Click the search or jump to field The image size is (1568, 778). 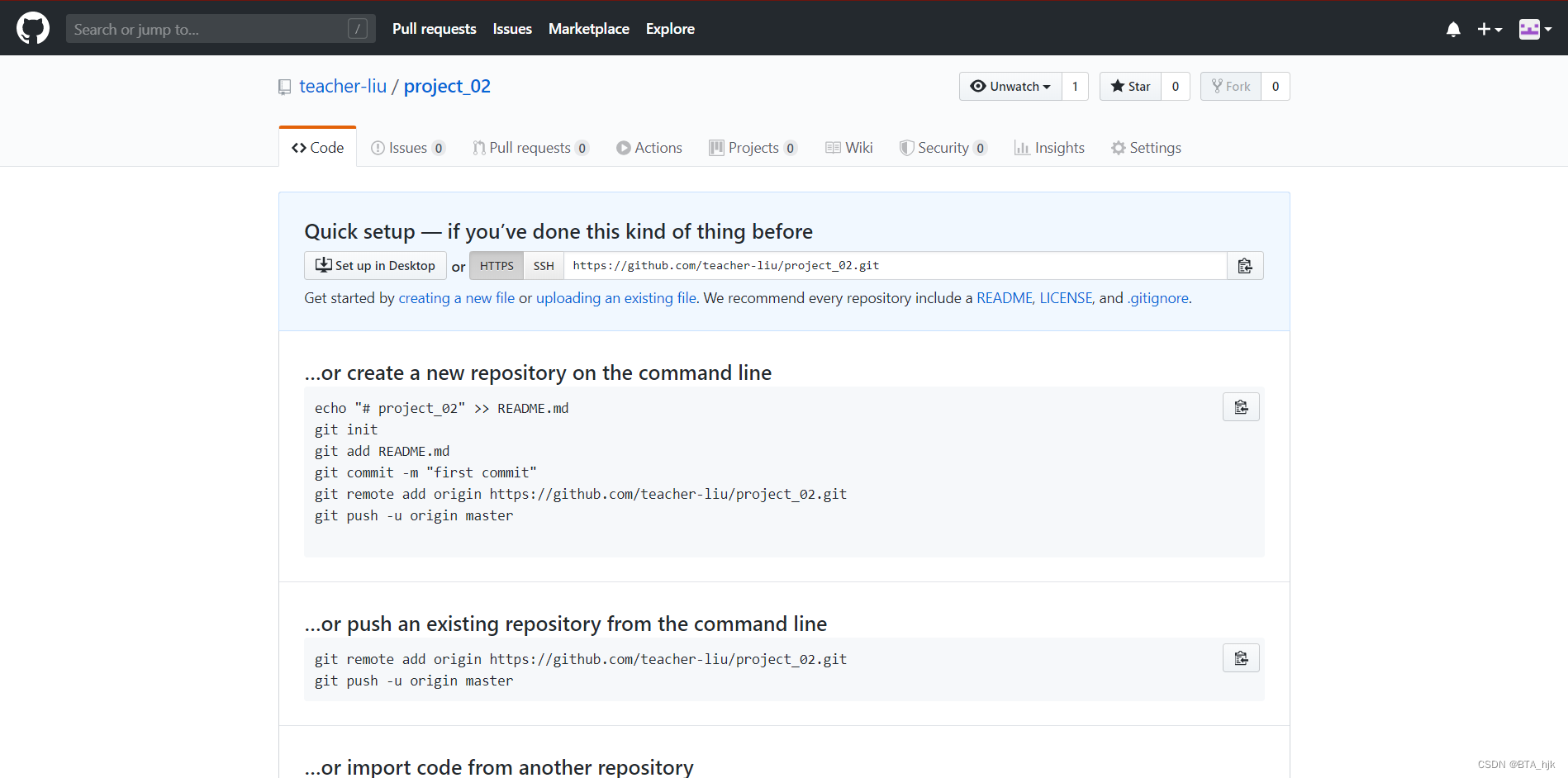click(x=221, y=29)
